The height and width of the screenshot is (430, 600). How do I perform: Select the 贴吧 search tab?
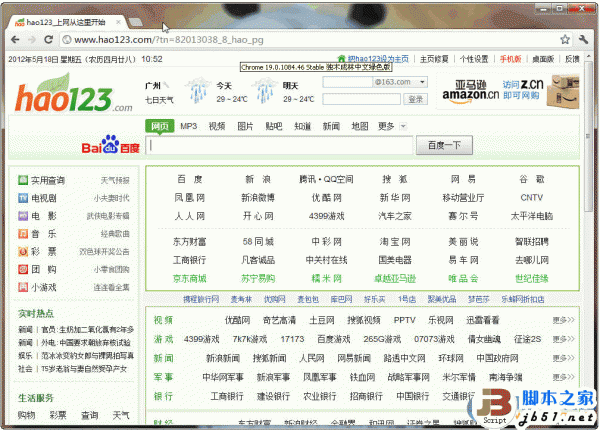[x=274, y=126]
